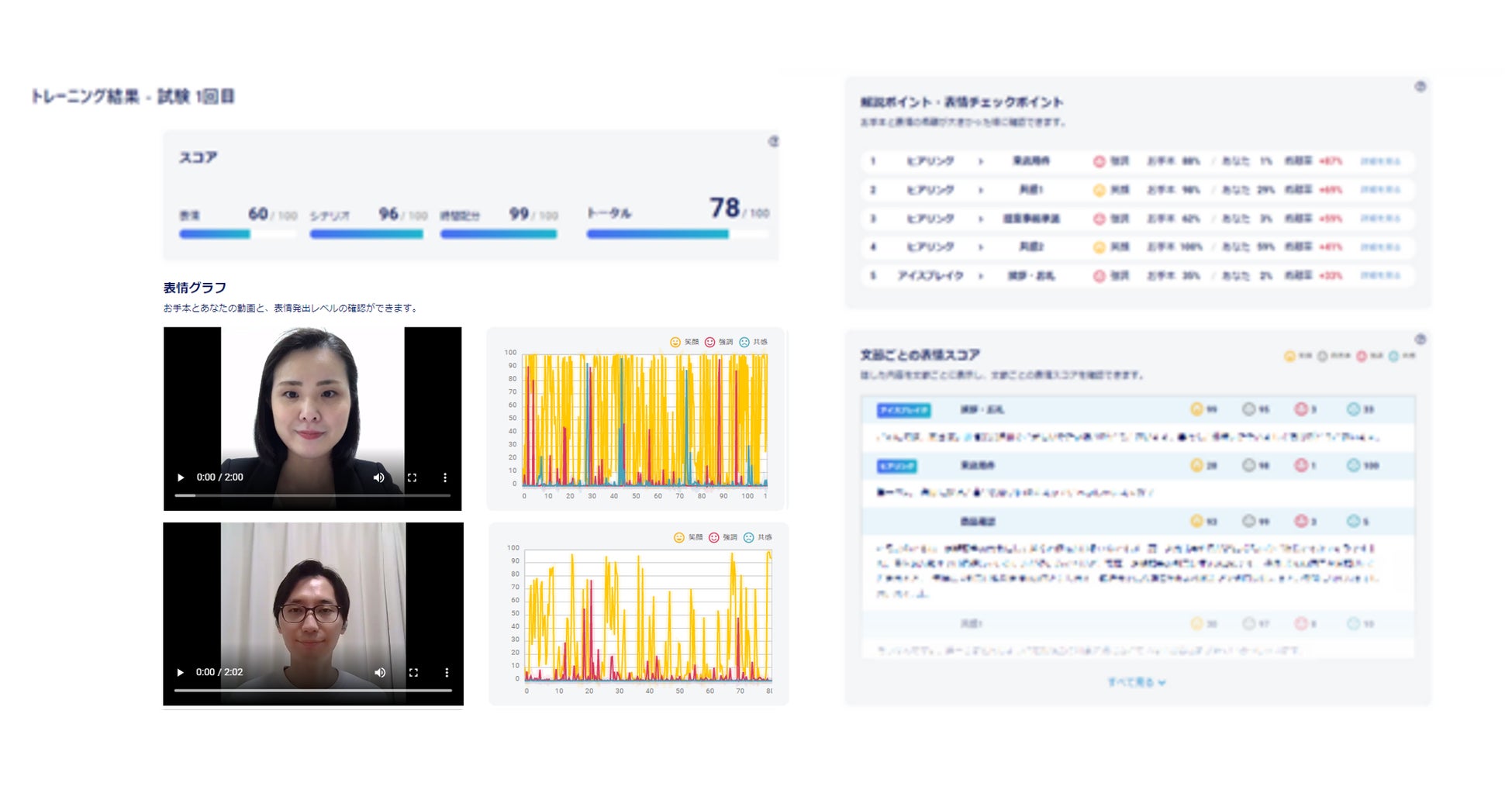This screenshot has height=793, width=1512.
Task: Toggle 笑顔 series in the upper chart legend
Action: [x=684, y=342]
